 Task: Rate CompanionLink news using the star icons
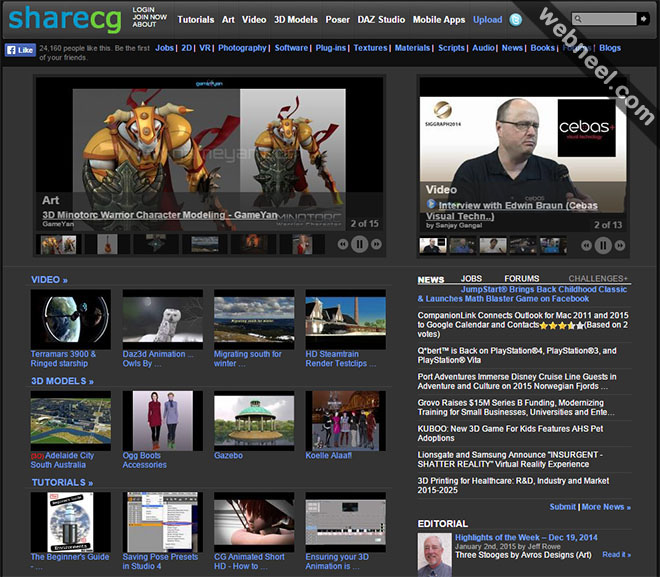[x=562, y=325]
